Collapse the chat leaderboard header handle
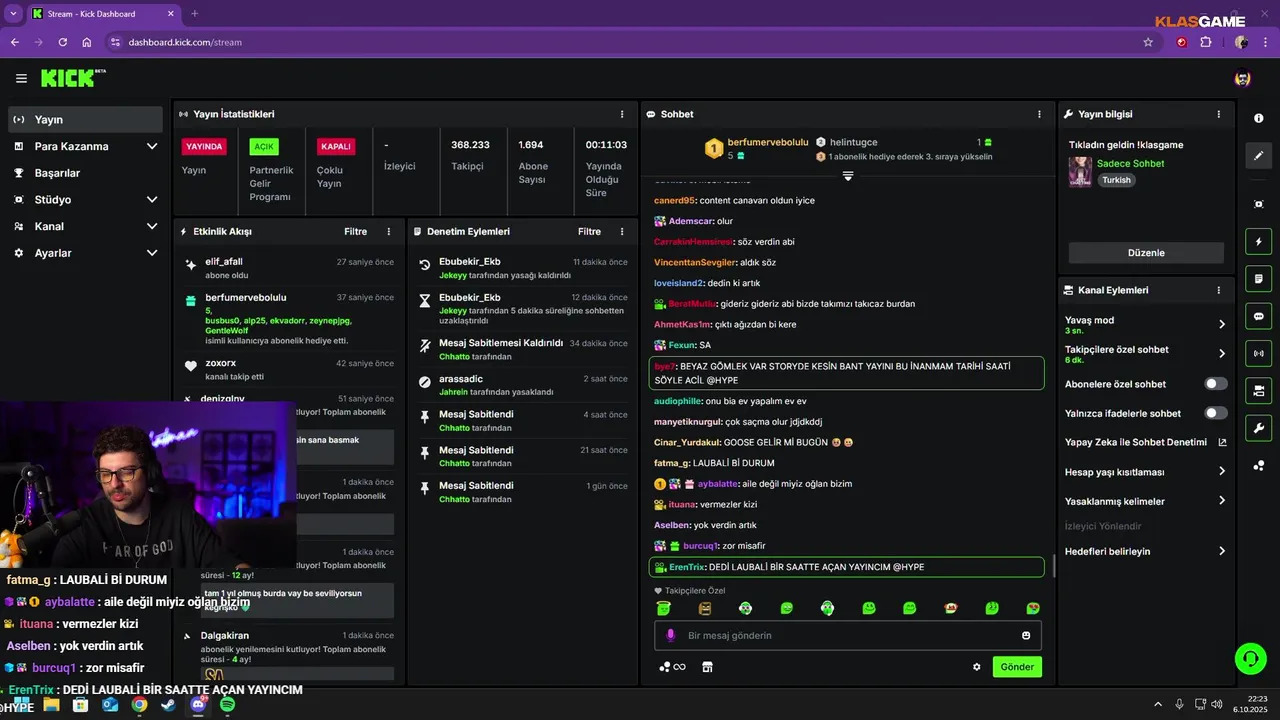This screenshot has width=1280, height=720. coord(848,176)
